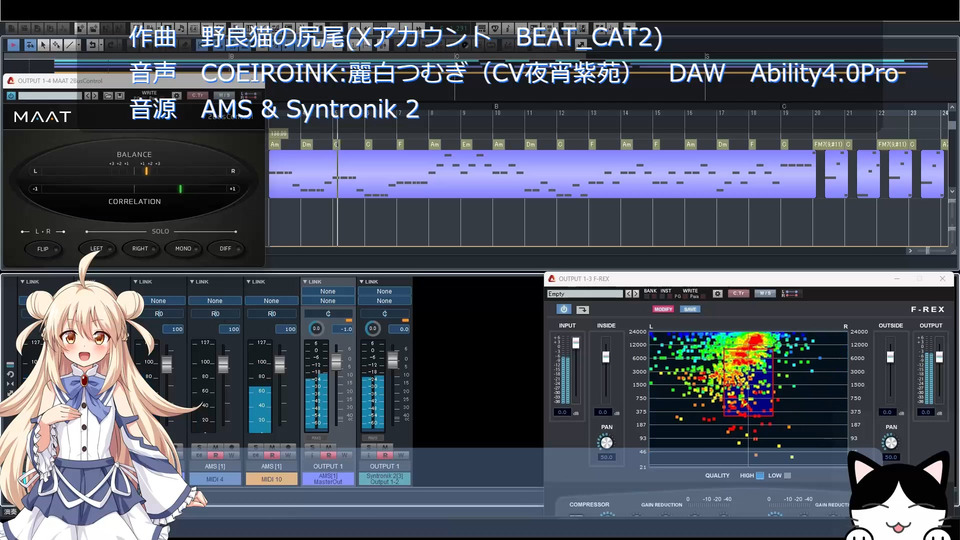The image size is (960, 540).
Task: Save preset icon in MAAT window
Action: tap(119, 96)
